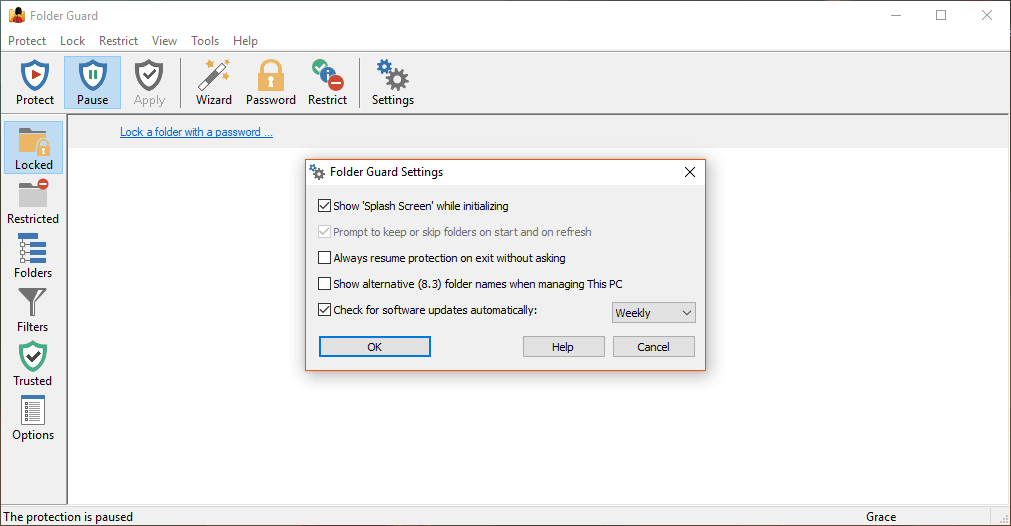Toggle Check for software updates automatically
The width and height of the screenshot is (1011, 526).
(324, 309)
